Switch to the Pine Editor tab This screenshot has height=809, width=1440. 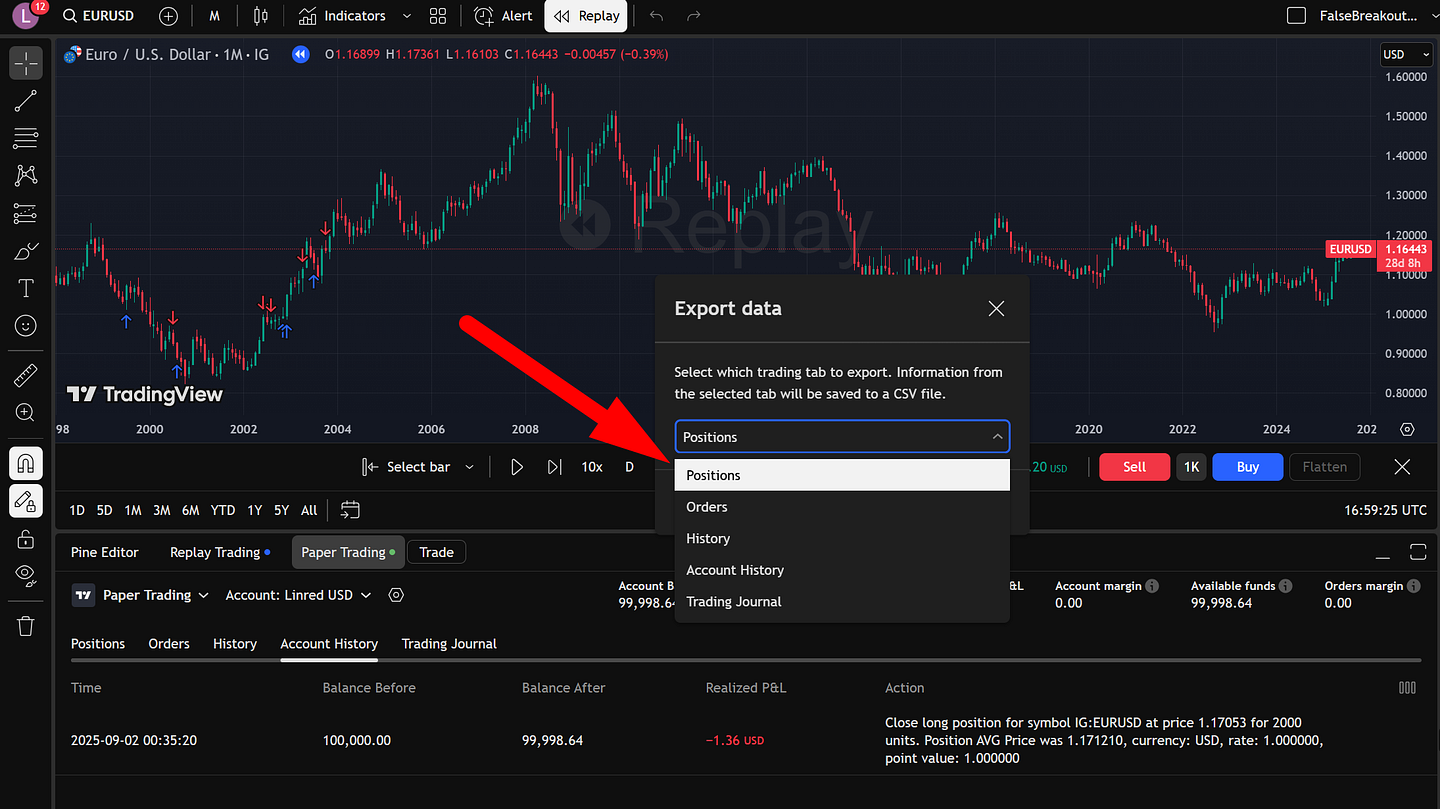(105, 552)
